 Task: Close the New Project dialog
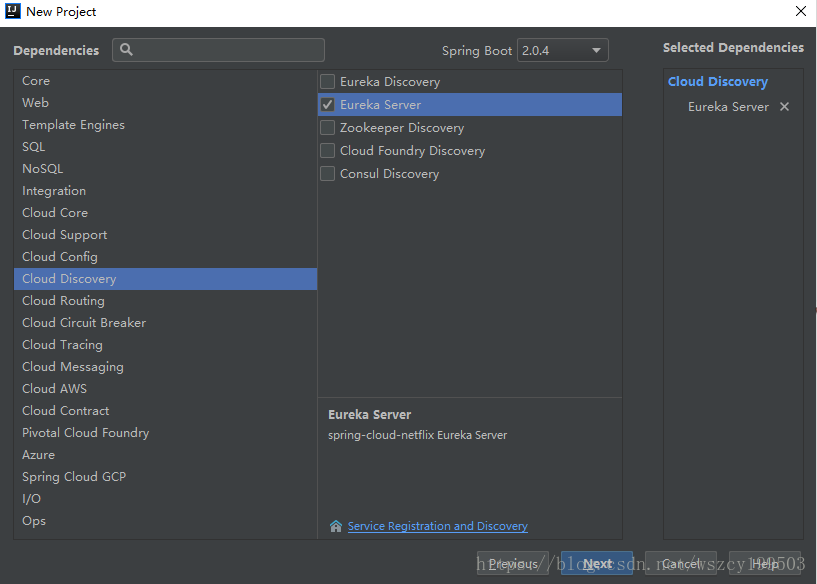tap(801, 11)
